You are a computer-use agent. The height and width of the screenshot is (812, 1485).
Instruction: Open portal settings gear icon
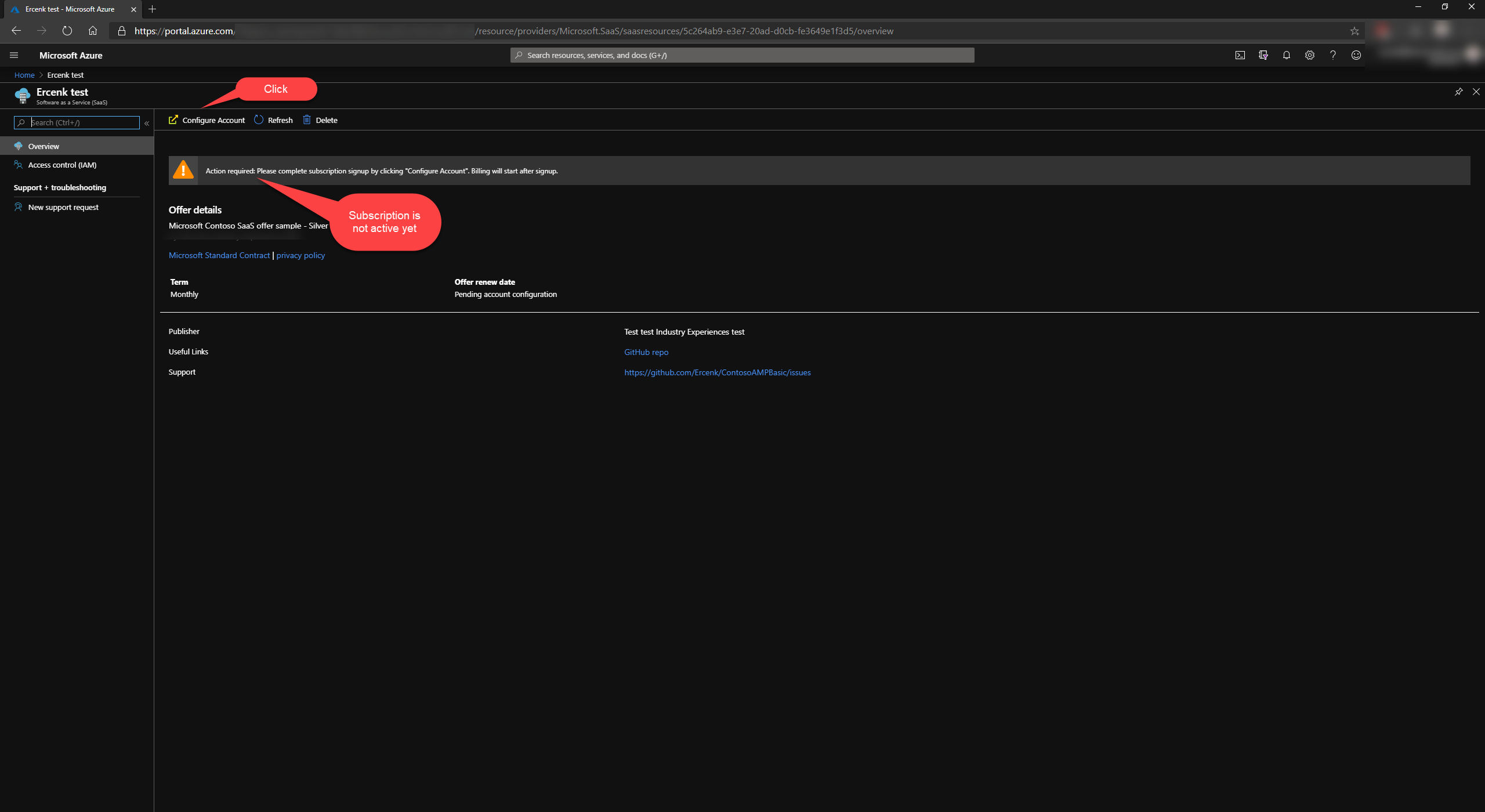1309,55
